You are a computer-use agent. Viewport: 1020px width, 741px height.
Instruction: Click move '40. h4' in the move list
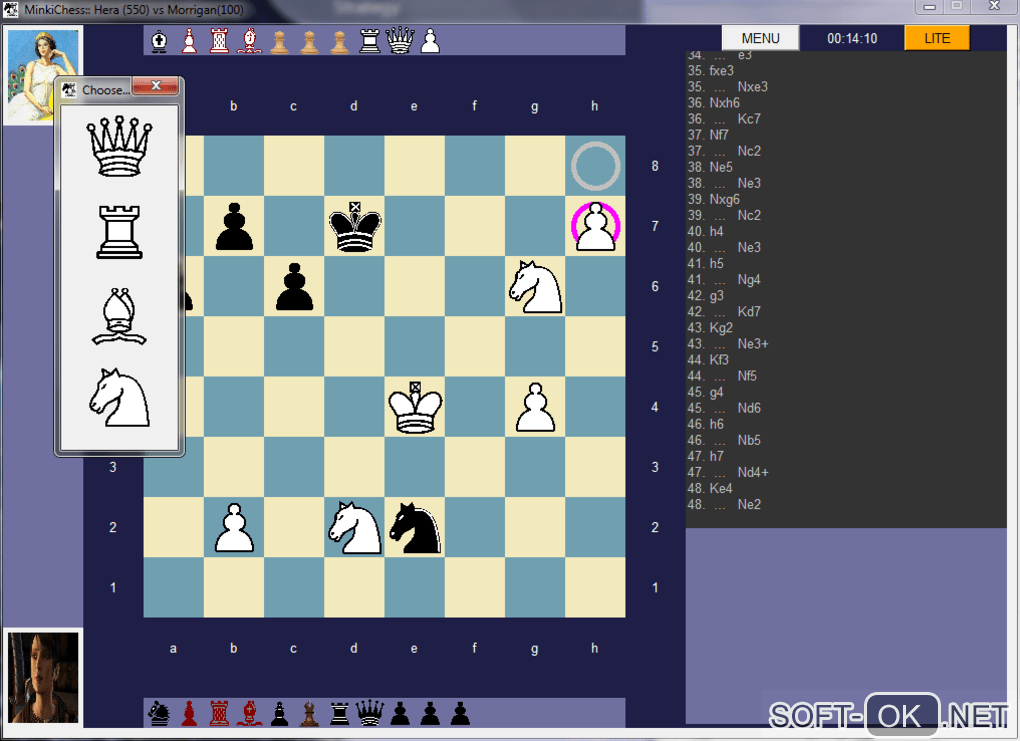coord(705,232)
